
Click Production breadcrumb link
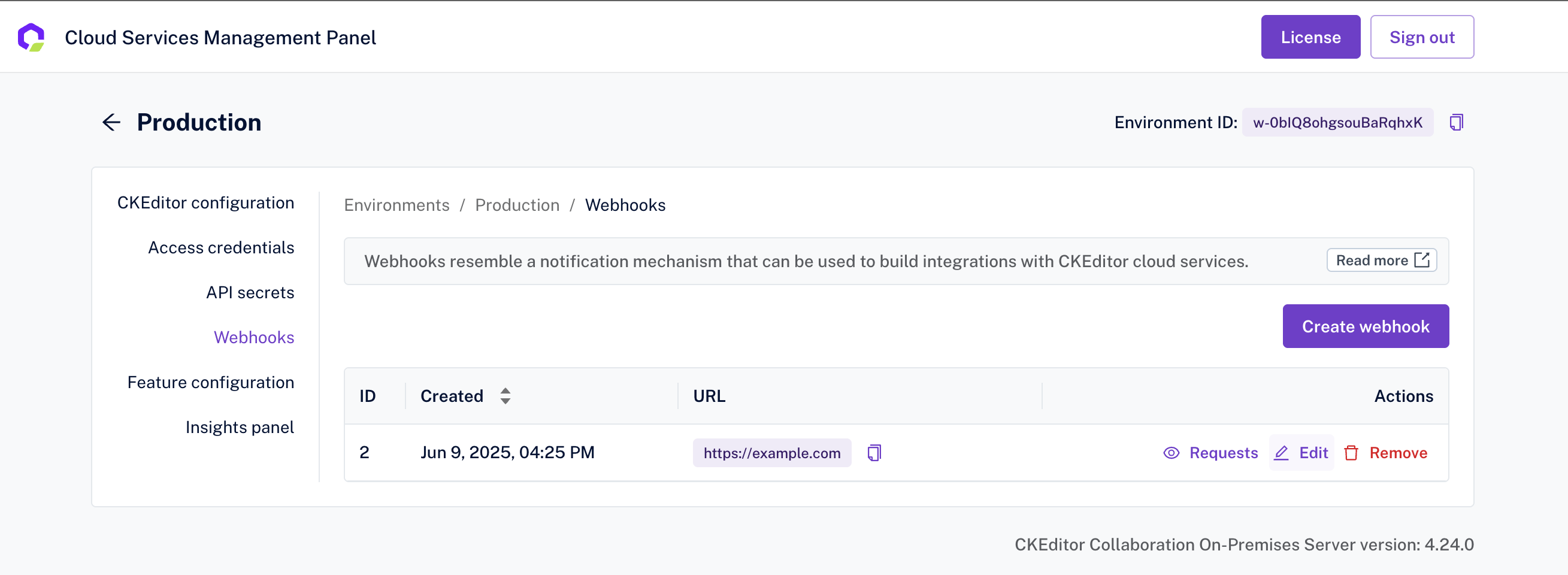tap(517, 205)
